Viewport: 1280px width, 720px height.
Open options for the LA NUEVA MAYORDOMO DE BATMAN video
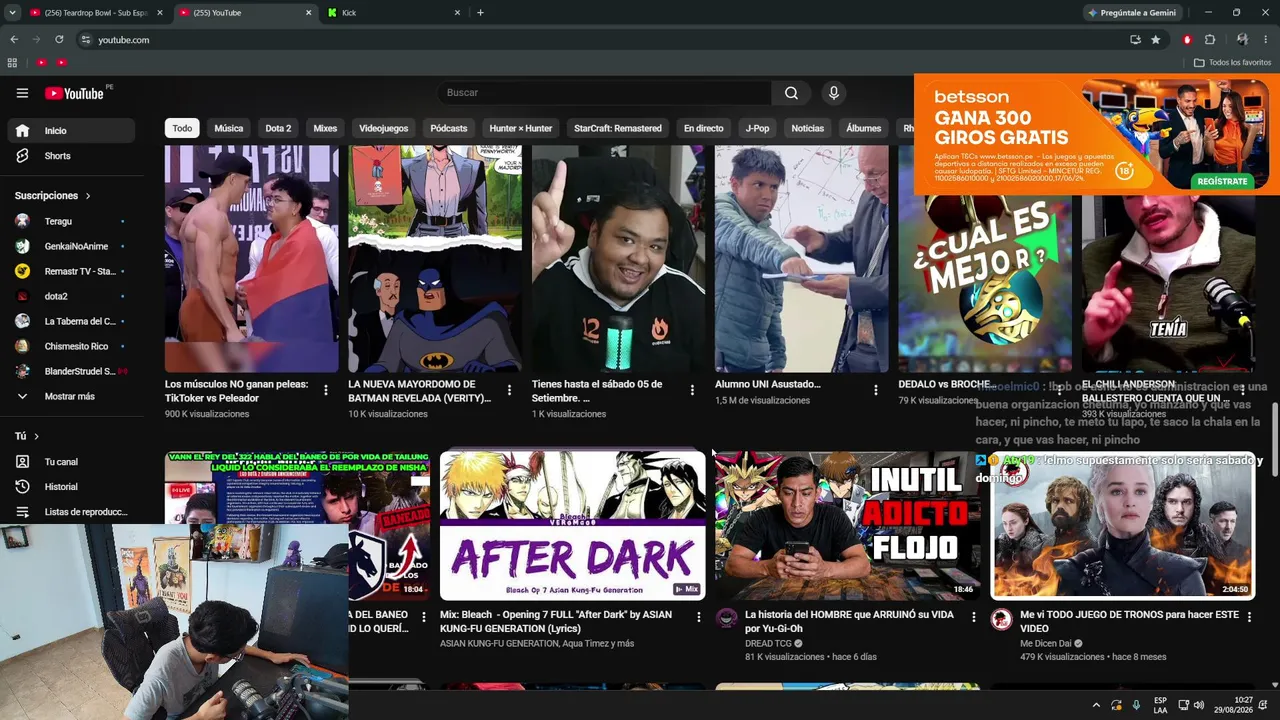point(509,390)
